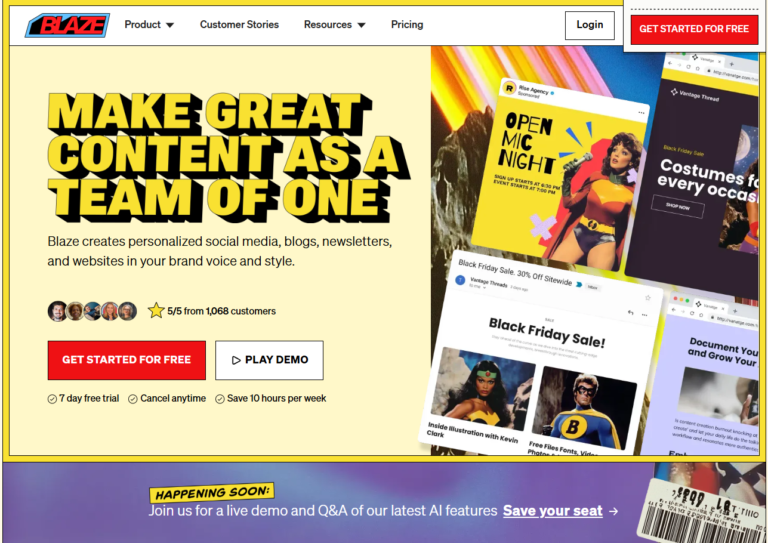
Task: Go to the Pricing page
Action: 407,24
